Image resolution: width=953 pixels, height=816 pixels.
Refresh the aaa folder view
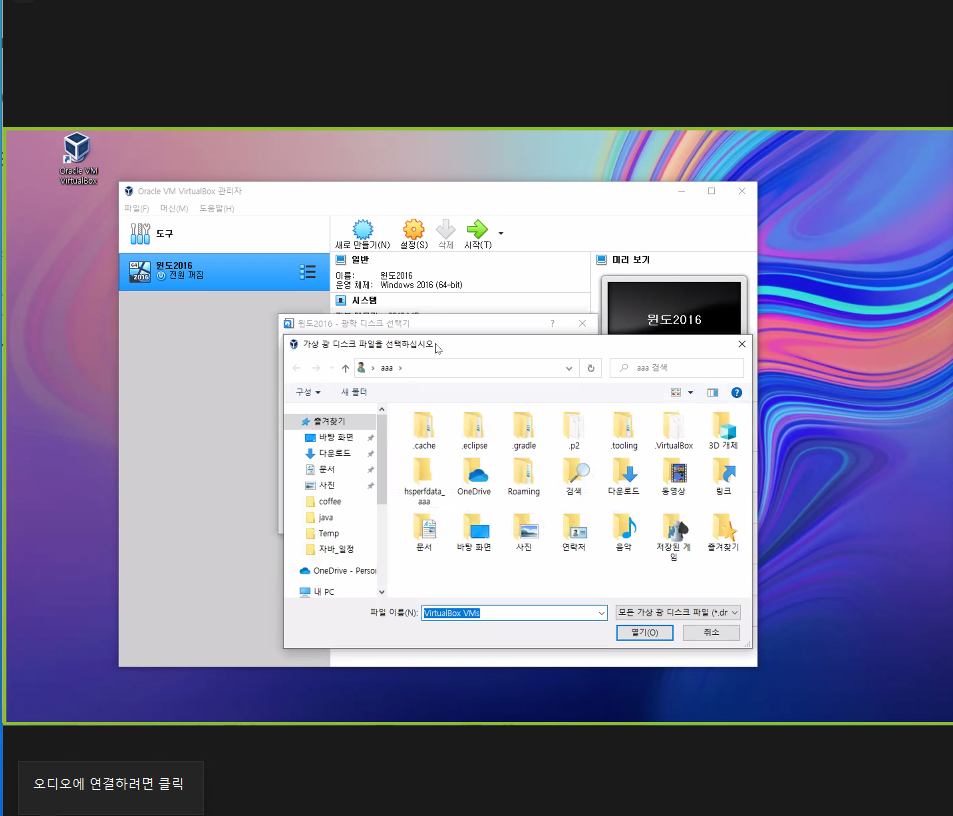590,368
